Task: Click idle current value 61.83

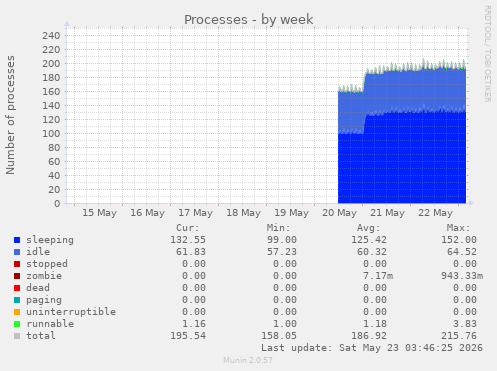Action: click(191, 252)
